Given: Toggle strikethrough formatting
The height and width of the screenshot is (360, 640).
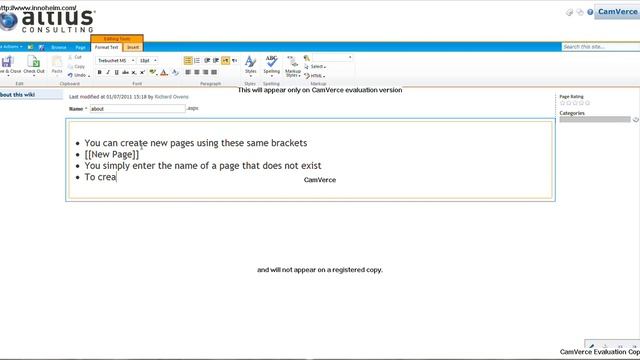Looking at the screenshot, I should (125, 72).
